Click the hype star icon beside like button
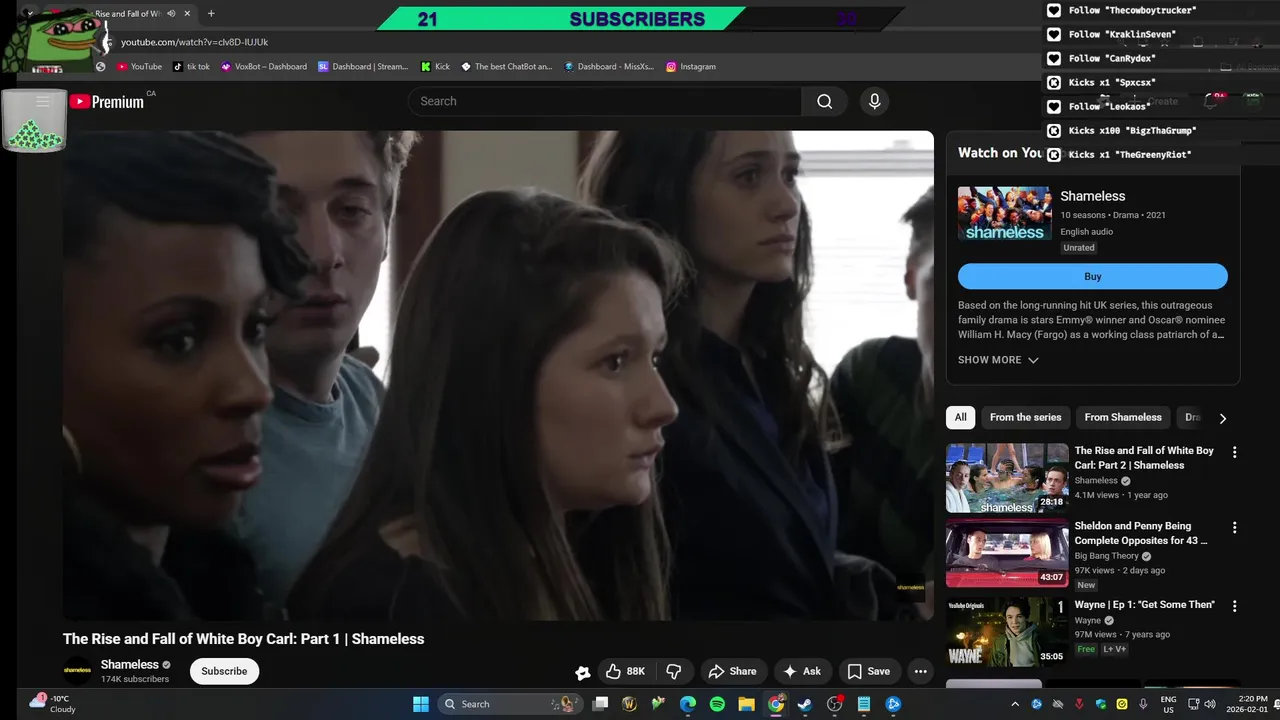Screen dimensions: 1280x720 pyautogui.click(x=582, y=673)
